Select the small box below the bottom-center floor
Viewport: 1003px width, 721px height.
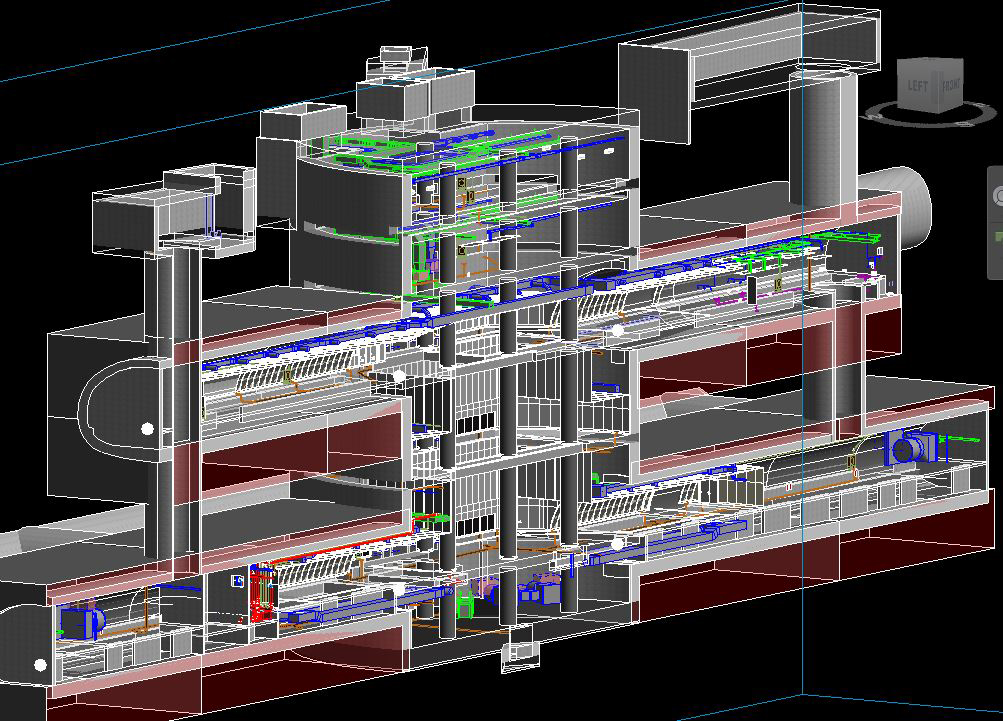(x=518, y=652)
